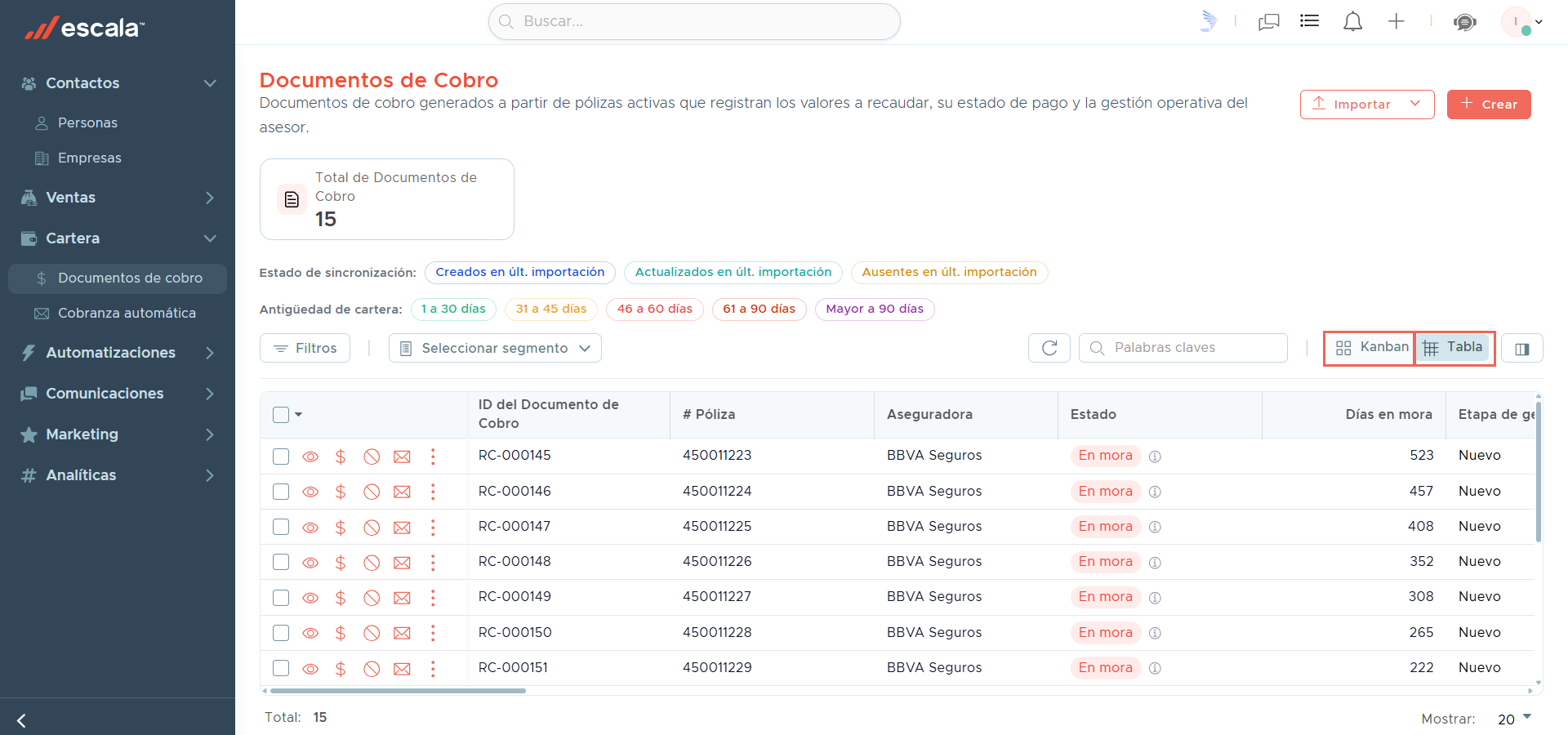Check the row RC-000148 checkbox
Image resolution: width=1568 pixels, height=735 pixels.
281,562
